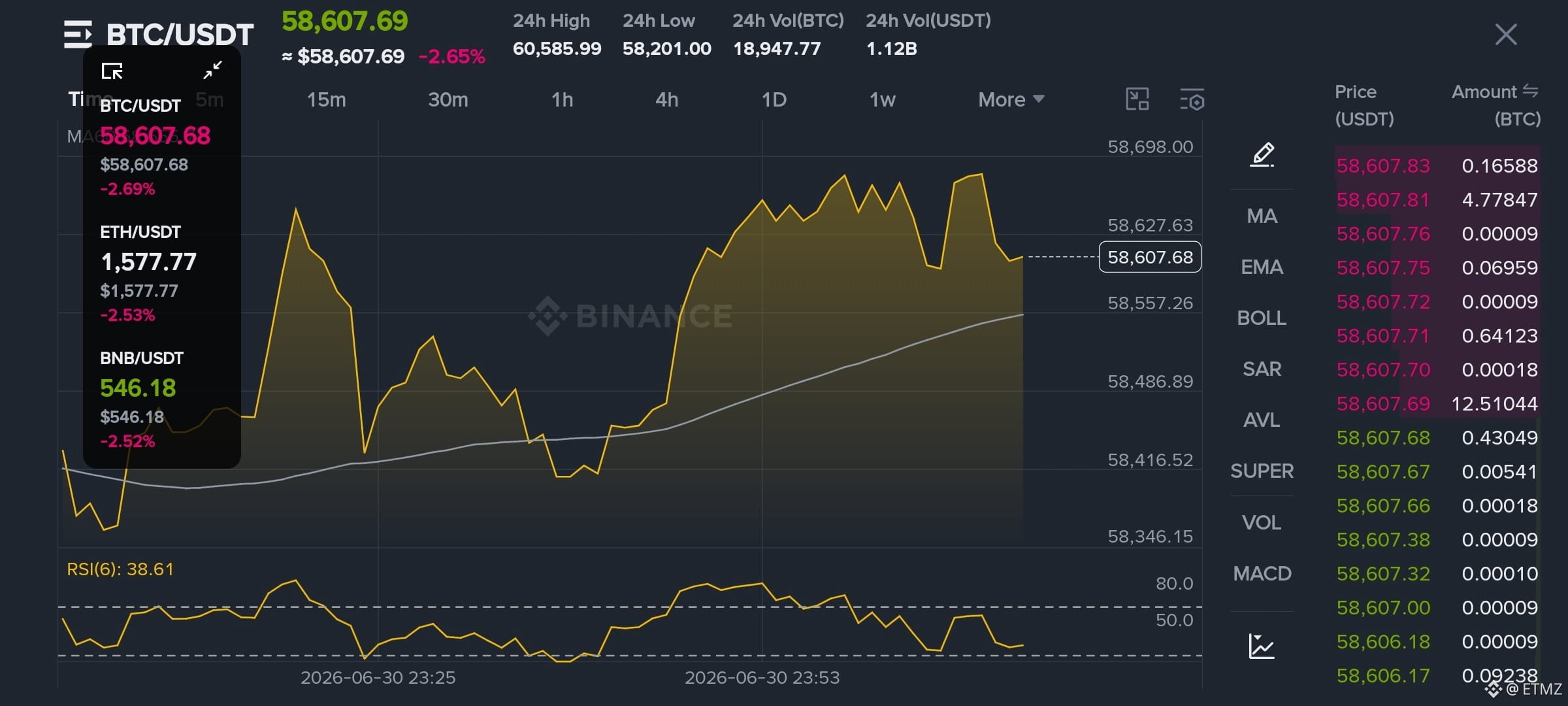Click the green 58,607.69 header price
Image resolution: width=1568 pixels, height=706 pixels.
point(344,21)
